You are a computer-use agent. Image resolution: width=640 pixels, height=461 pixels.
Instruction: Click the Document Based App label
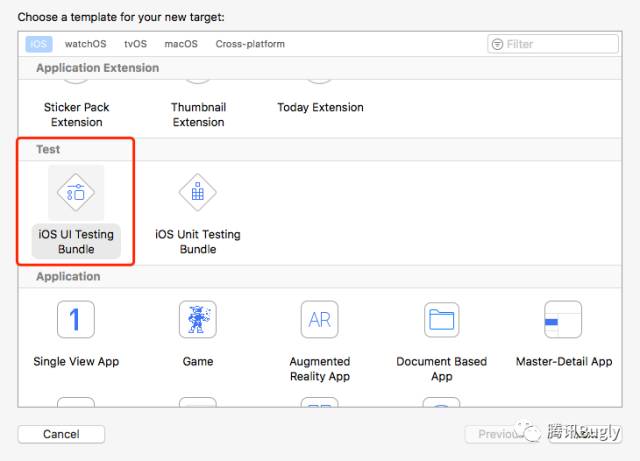coord(442,369)
